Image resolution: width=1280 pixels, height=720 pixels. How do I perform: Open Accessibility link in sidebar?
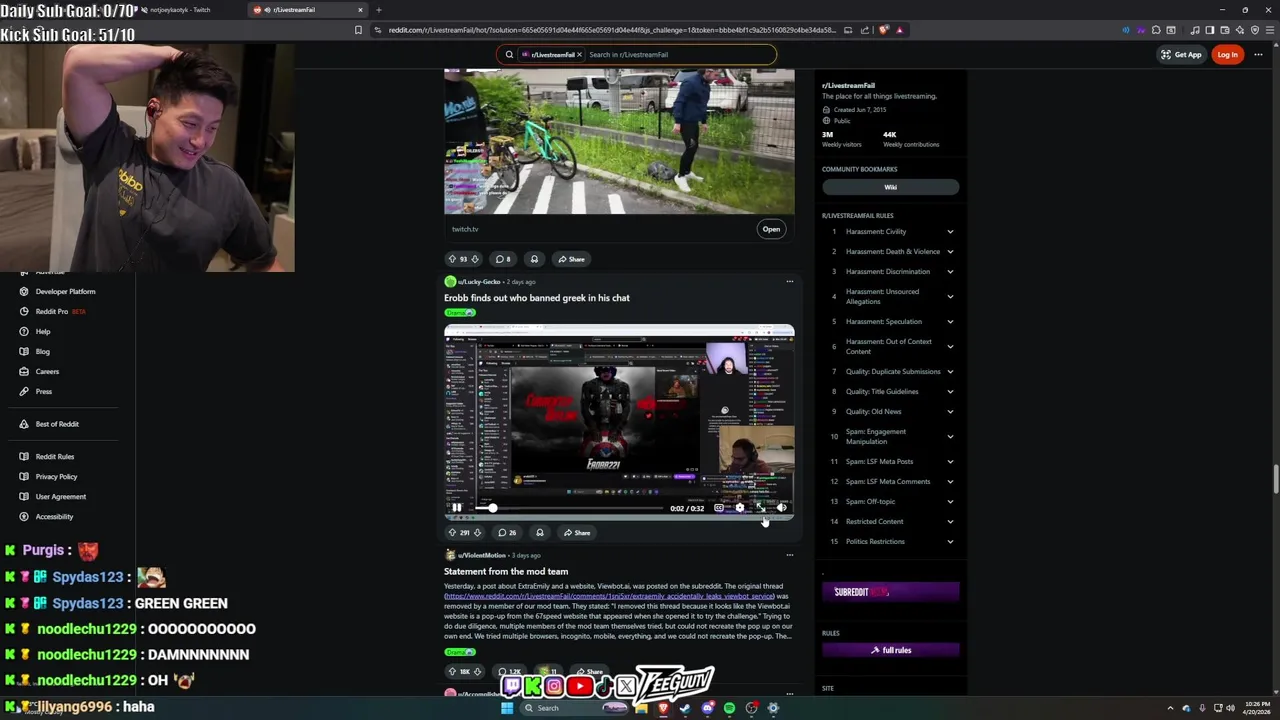pyautogui.click(x=54, y=517)
